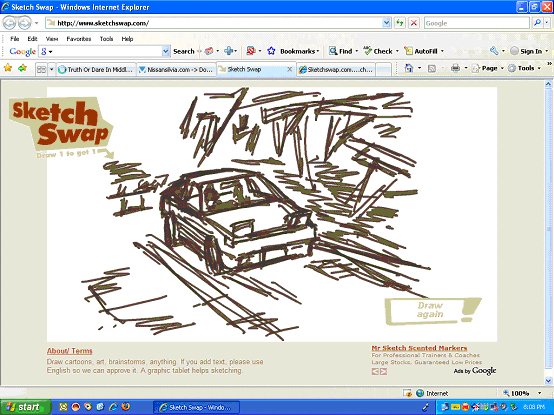The image size is (554, 415).
Task: Click the Sketch Swap logo
Action: coord(60,123)
